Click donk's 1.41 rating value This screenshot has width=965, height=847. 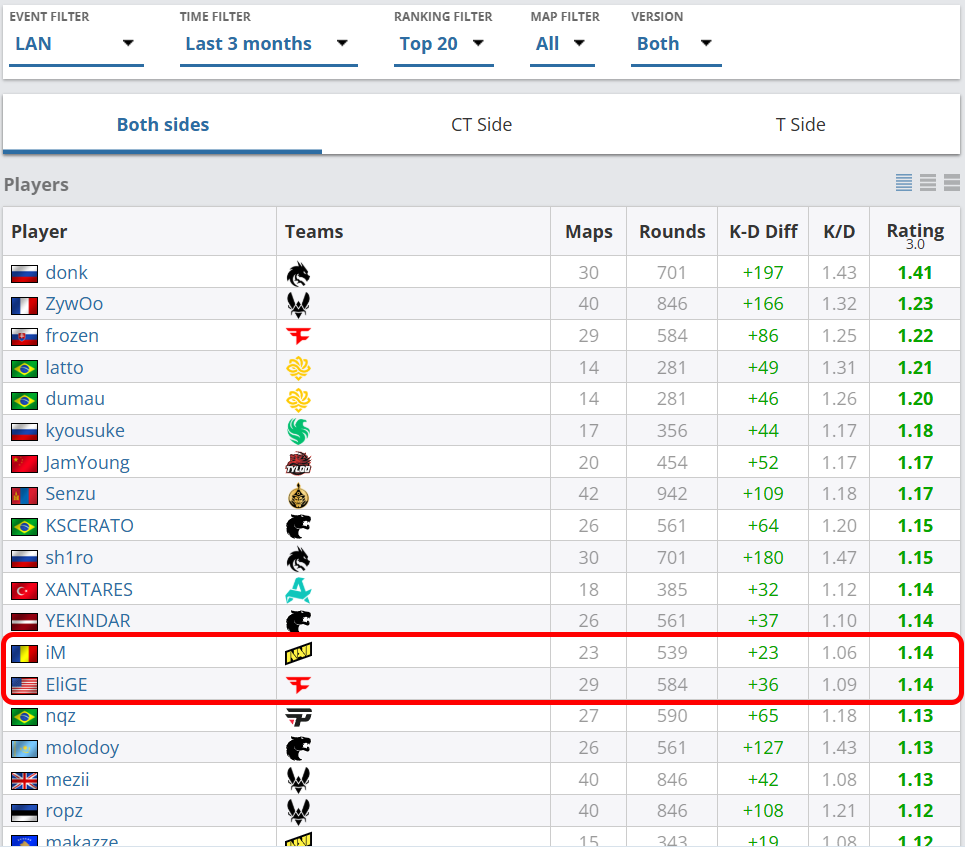[915, 273]
